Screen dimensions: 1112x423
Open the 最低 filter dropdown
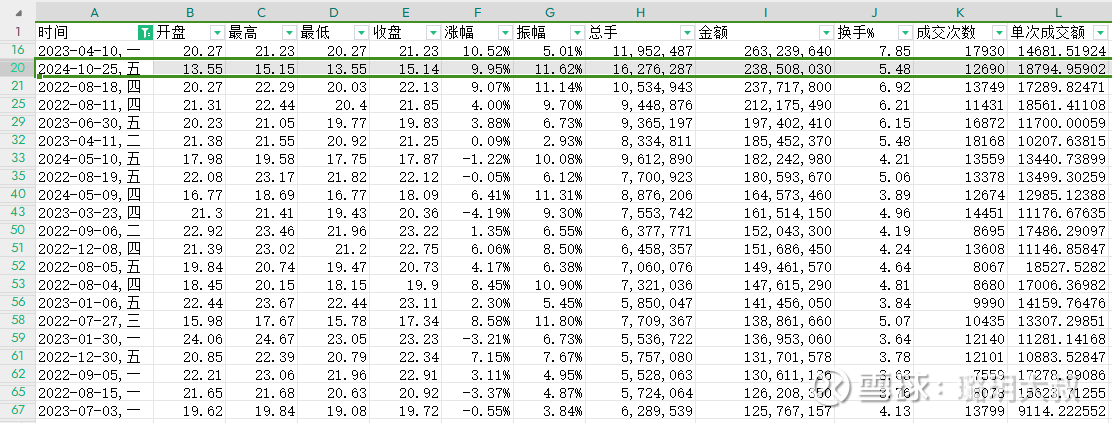(x=362, y=33)
